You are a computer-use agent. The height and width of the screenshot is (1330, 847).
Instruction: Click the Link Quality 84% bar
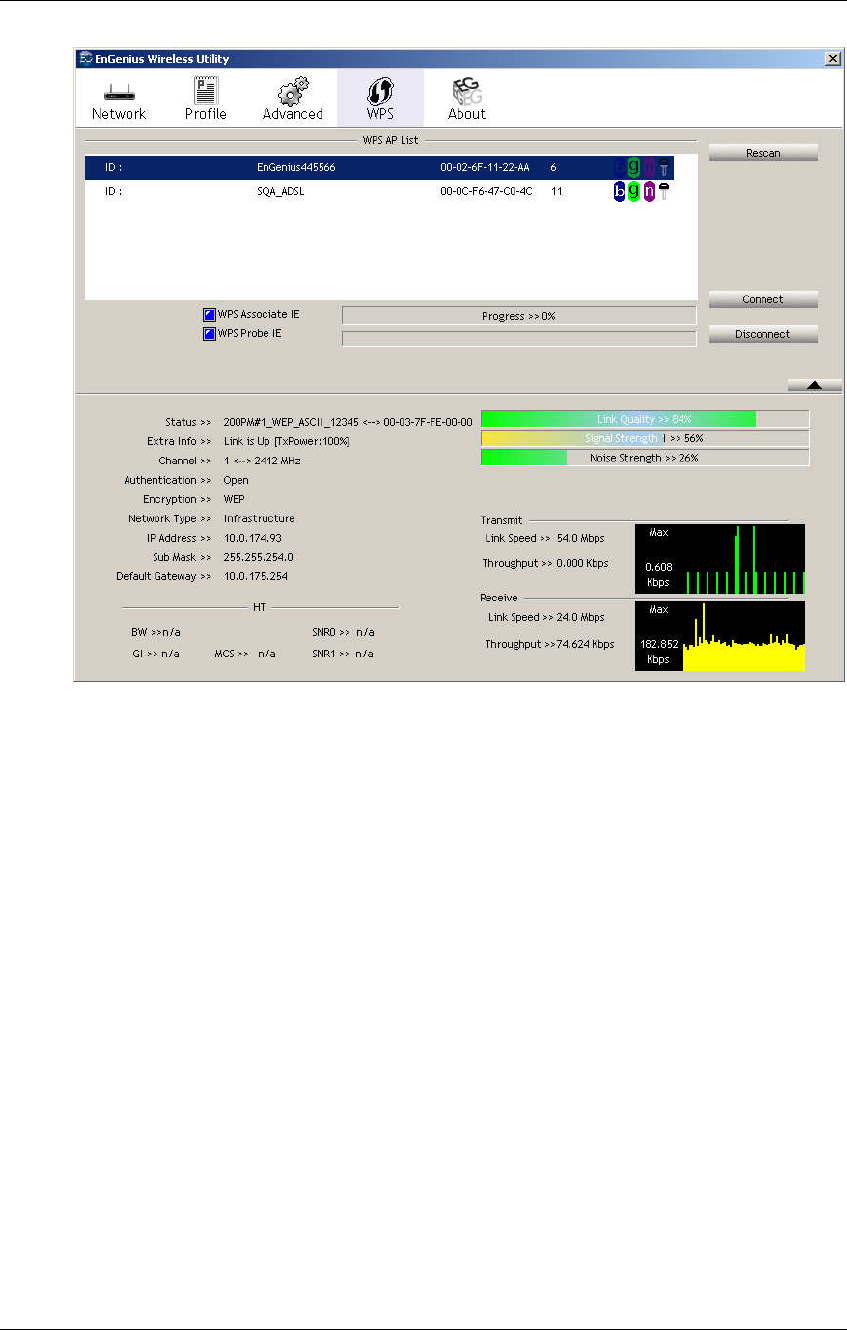point(645,419)
